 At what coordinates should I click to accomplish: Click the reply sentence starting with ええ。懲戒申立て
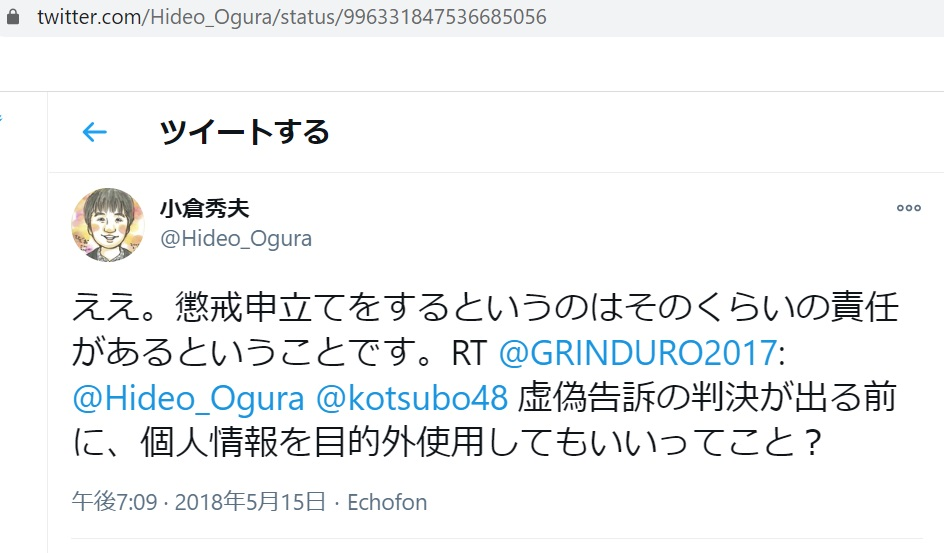click(x=485, y=330)
